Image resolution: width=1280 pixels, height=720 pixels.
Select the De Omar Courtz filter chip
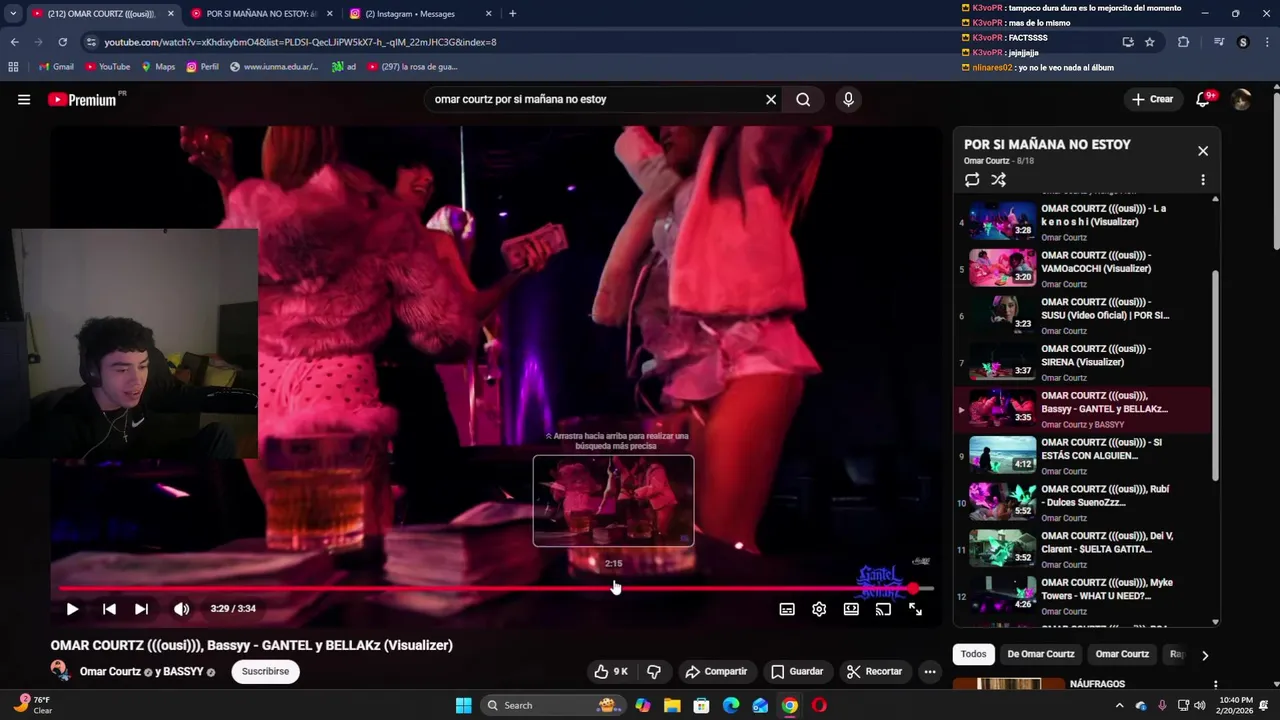tap(1040, 654)
